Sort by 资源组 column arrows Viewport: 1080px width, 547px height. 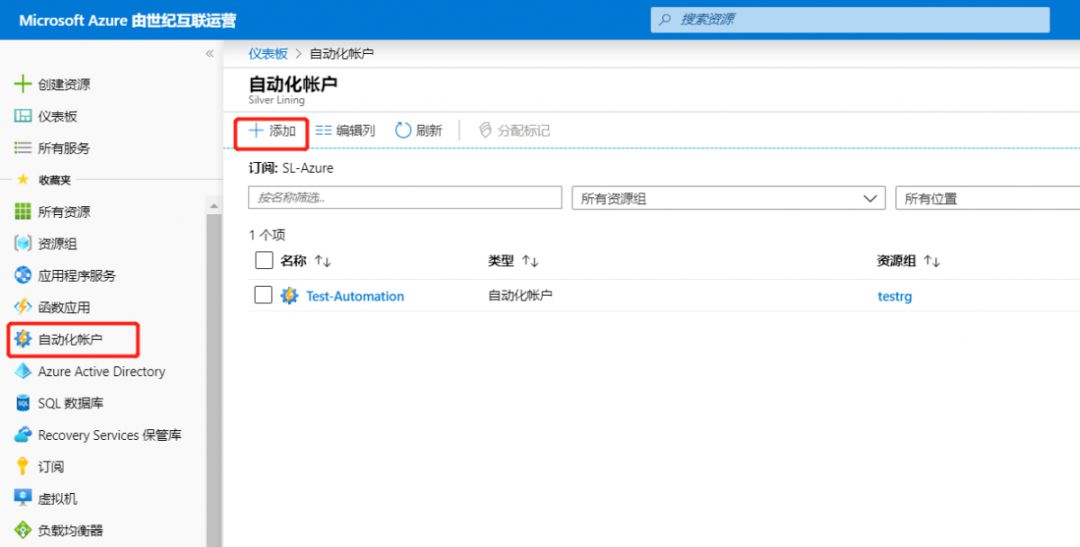(931, 261)
